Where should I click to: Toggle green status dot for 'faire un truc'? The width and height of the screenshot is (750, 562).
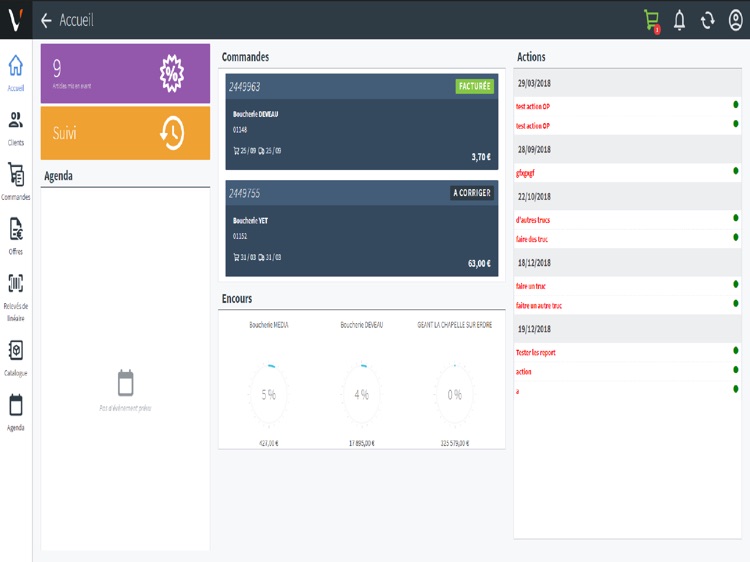point(736,284)
